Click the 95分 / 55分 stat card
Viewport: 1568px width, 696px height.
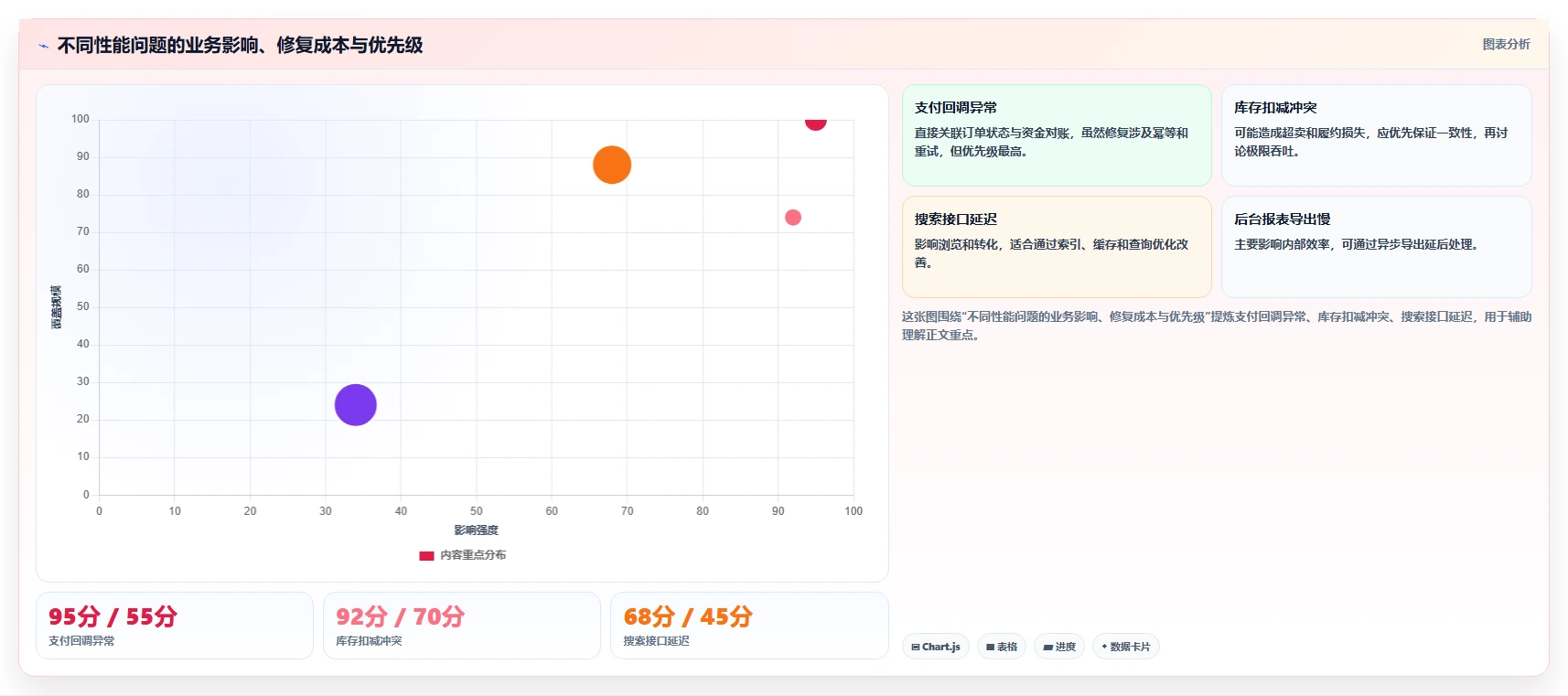175,626
